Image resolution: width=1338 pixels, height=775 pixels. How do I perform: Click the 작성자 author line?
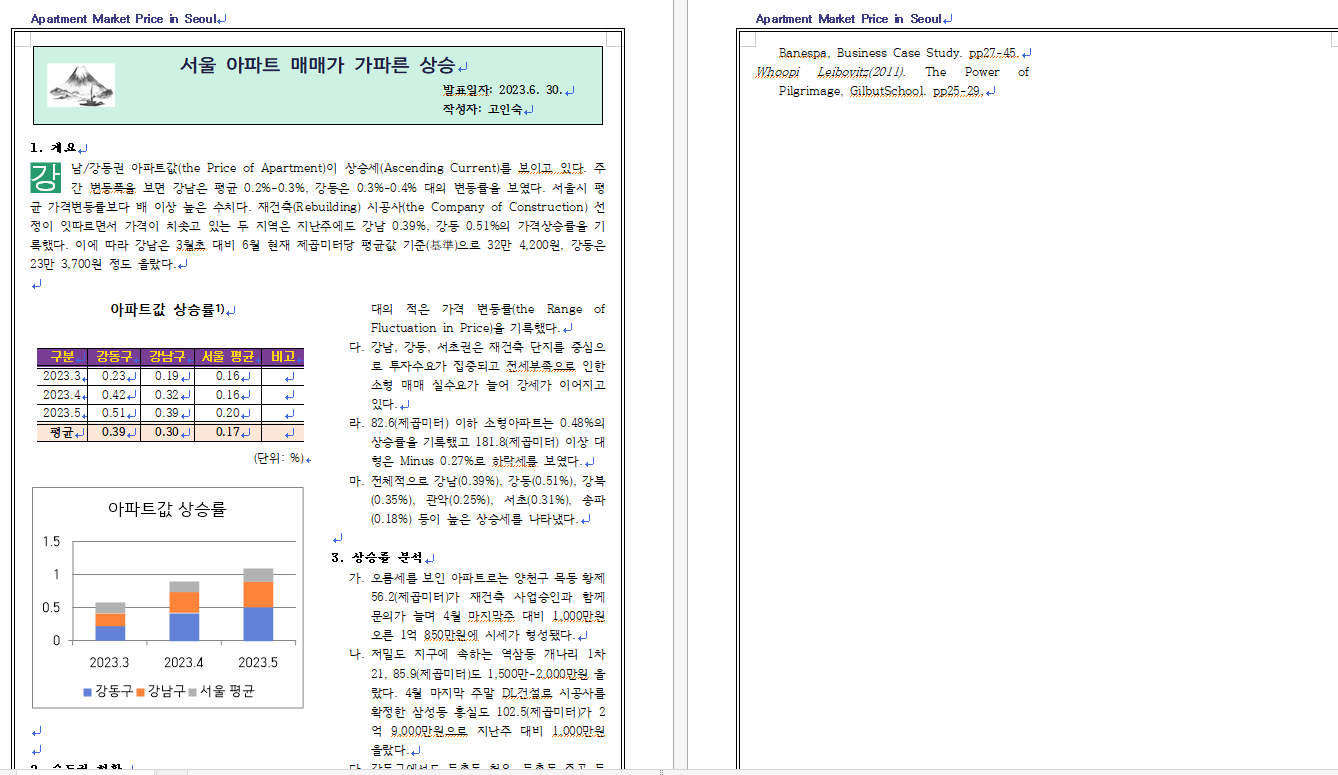click(482, 109)
